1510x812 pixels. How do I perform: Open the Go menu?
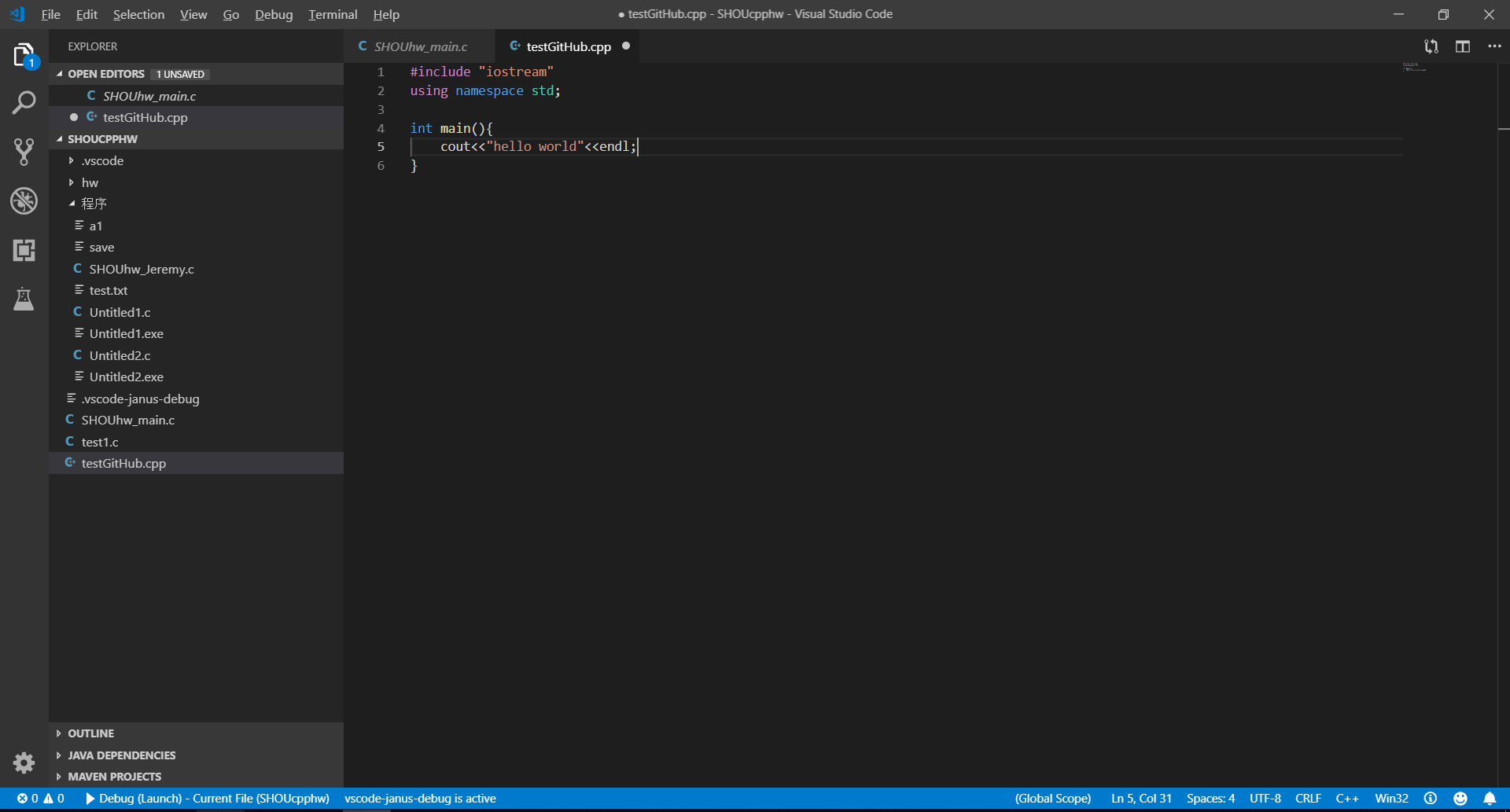(x=230, y=14)
